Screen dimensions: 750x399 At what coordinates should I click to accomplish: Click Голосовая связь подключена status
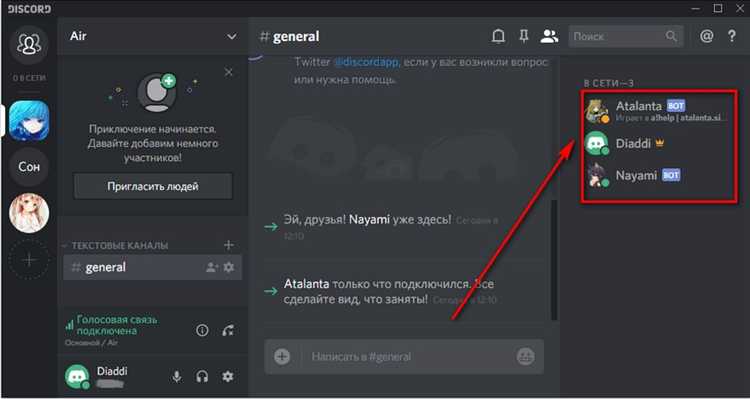pyautogui.click(x=117, y=325)
